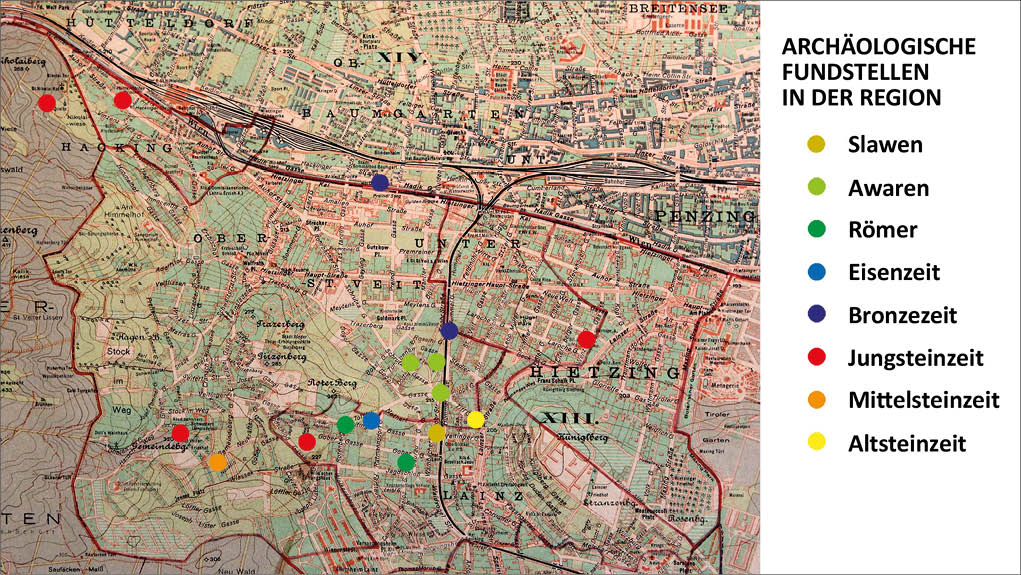Click the 'BAUMGARTEN' district label

(x=413, y=113)
